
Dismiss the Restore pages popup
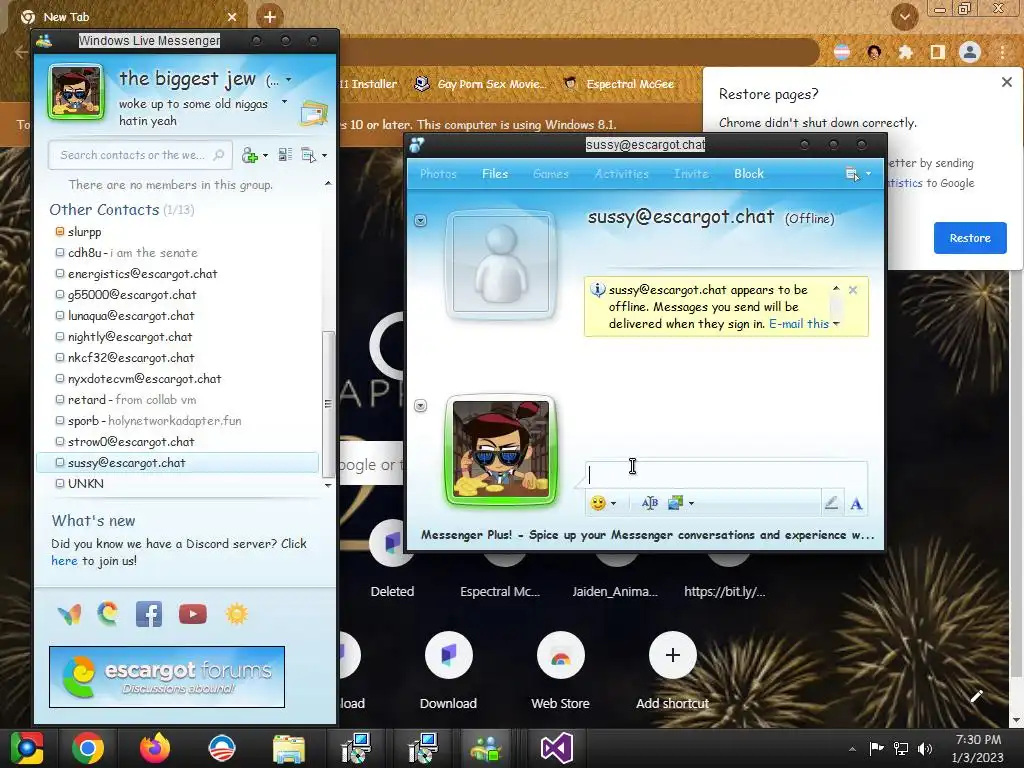[1006, 82]
